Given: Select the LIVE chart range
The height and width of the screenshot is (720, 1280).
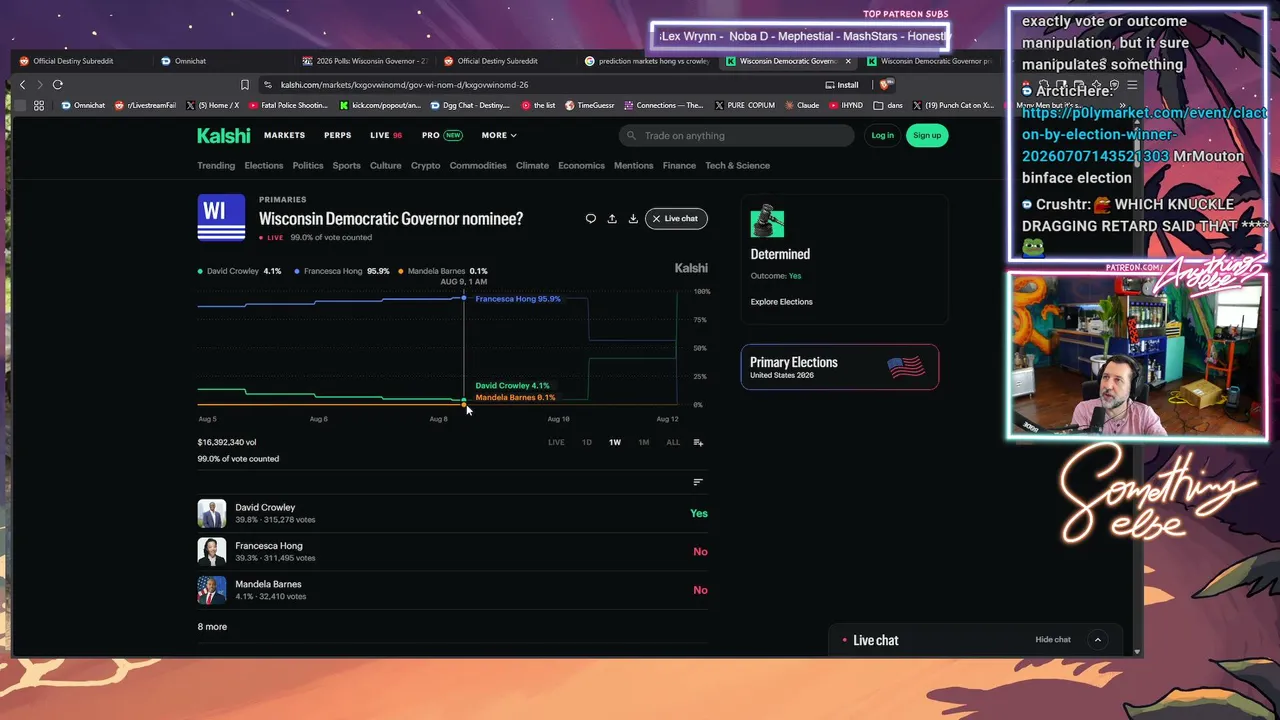Looking at the screenshot, I should [556, 442].
